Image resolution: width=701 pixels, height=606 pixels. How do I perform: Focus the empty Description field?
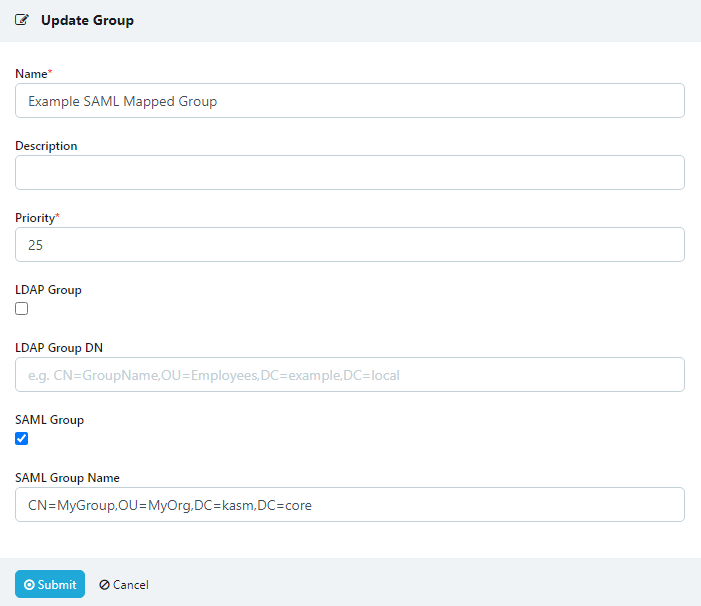[350, 173]
